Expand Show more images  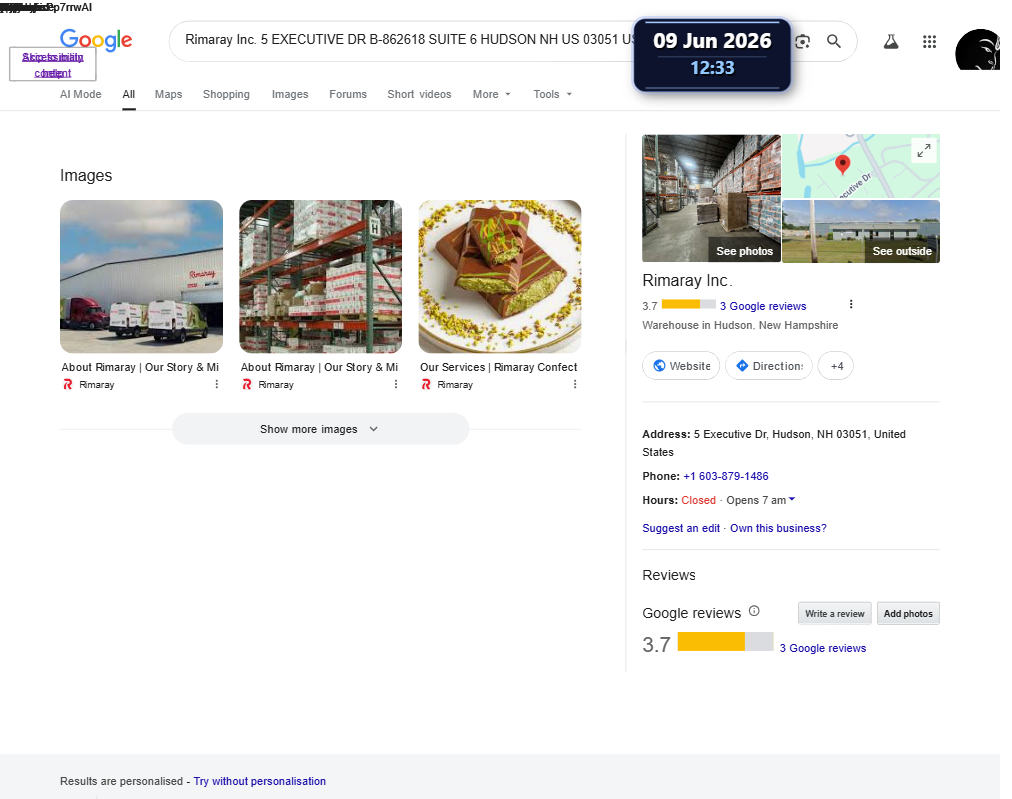tap(320, 429)
